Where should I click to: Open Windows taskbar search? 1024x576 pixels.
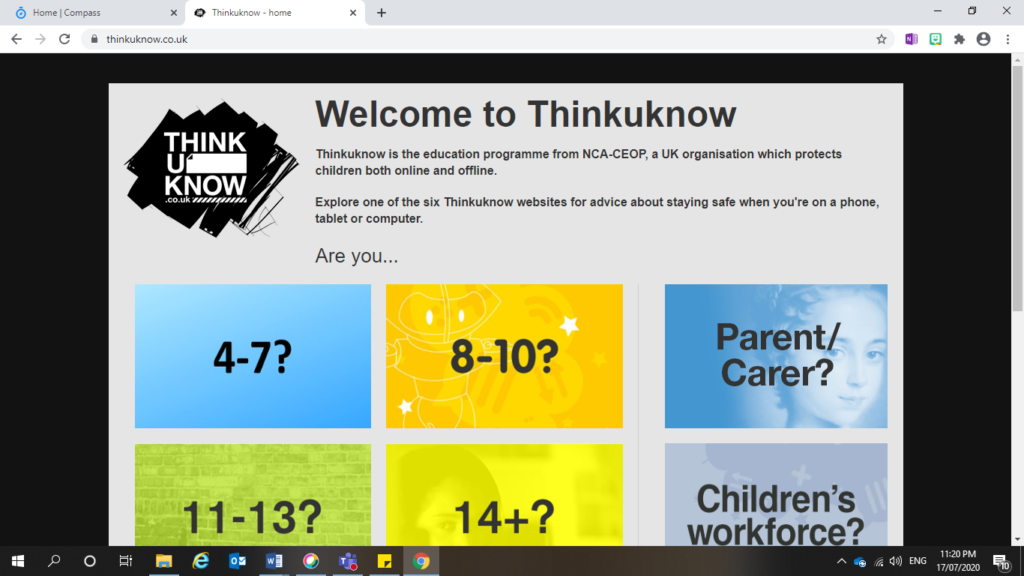pyautogui.click(x=54, y=561)
